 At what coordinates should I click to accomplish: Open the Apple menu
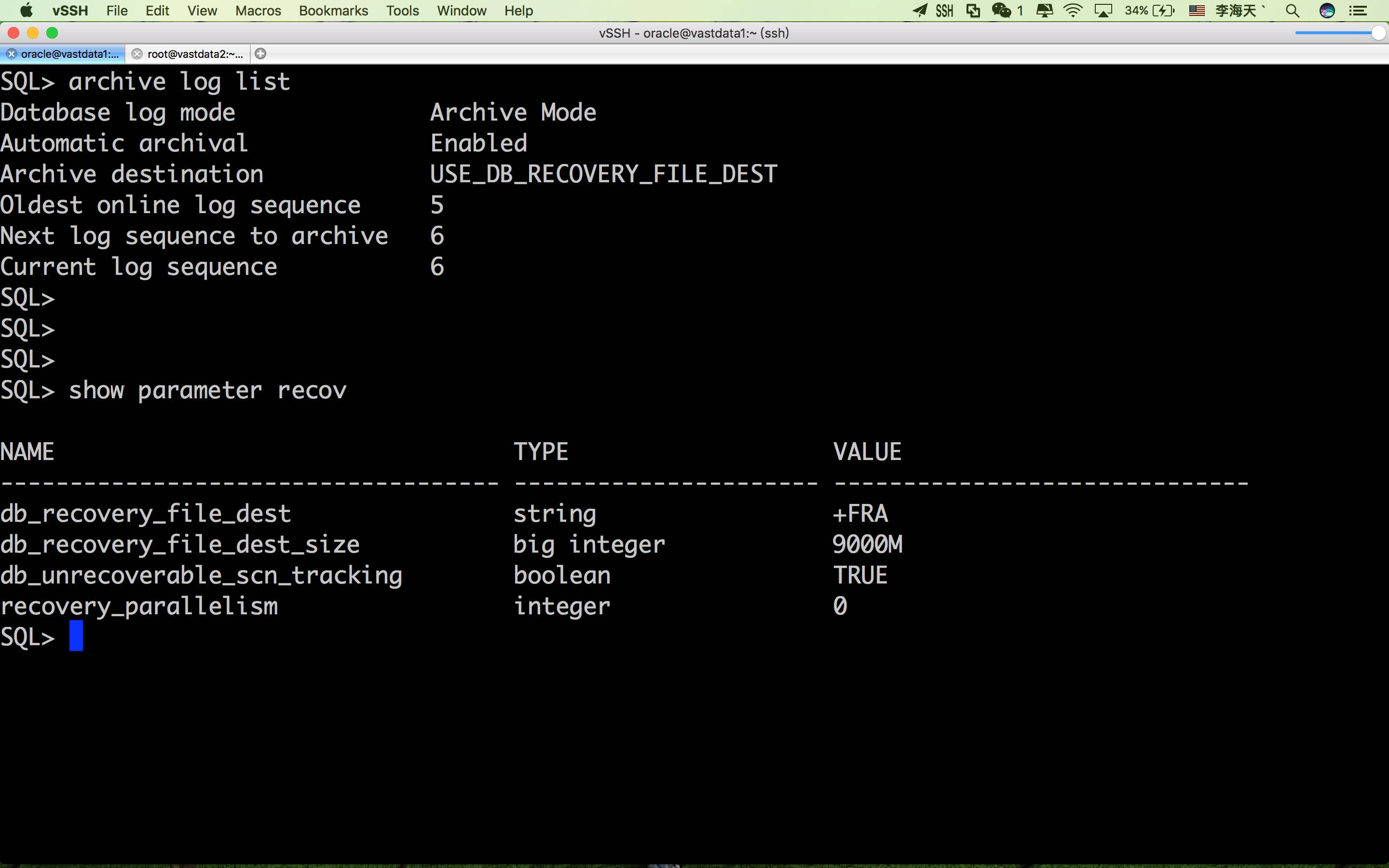coord(27,10)
